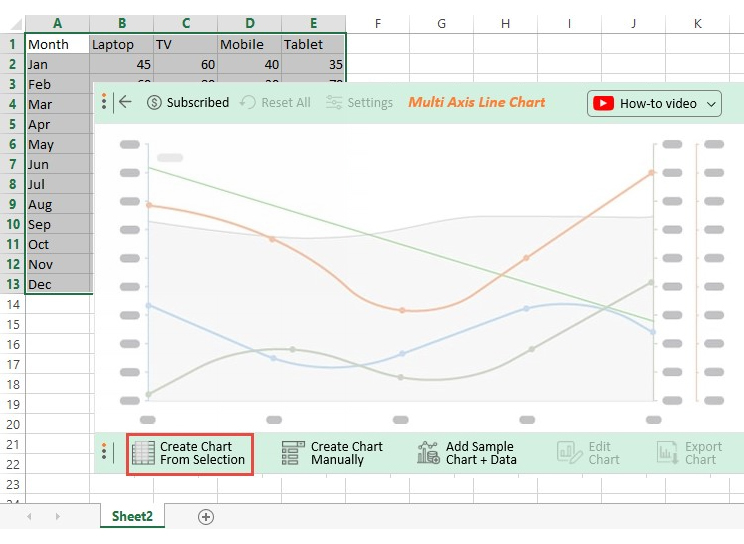Viewport: 744px width, 544px height.
Task: Switch to the Sheet2 tab
Action: coord(132,516)
